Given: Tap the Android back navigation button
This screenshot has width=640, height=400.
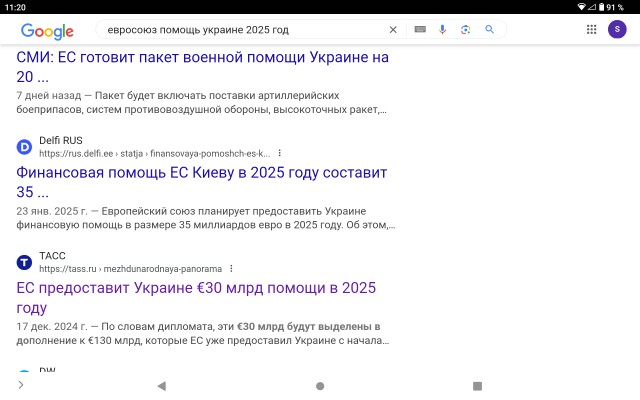Looking at the screenshot, I should click(162, 386).
